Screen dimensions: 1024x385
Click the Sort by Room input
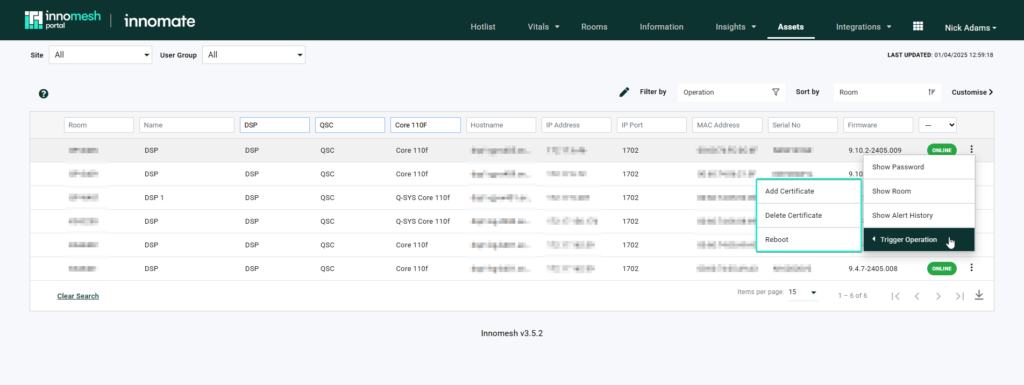pos(887,92)
